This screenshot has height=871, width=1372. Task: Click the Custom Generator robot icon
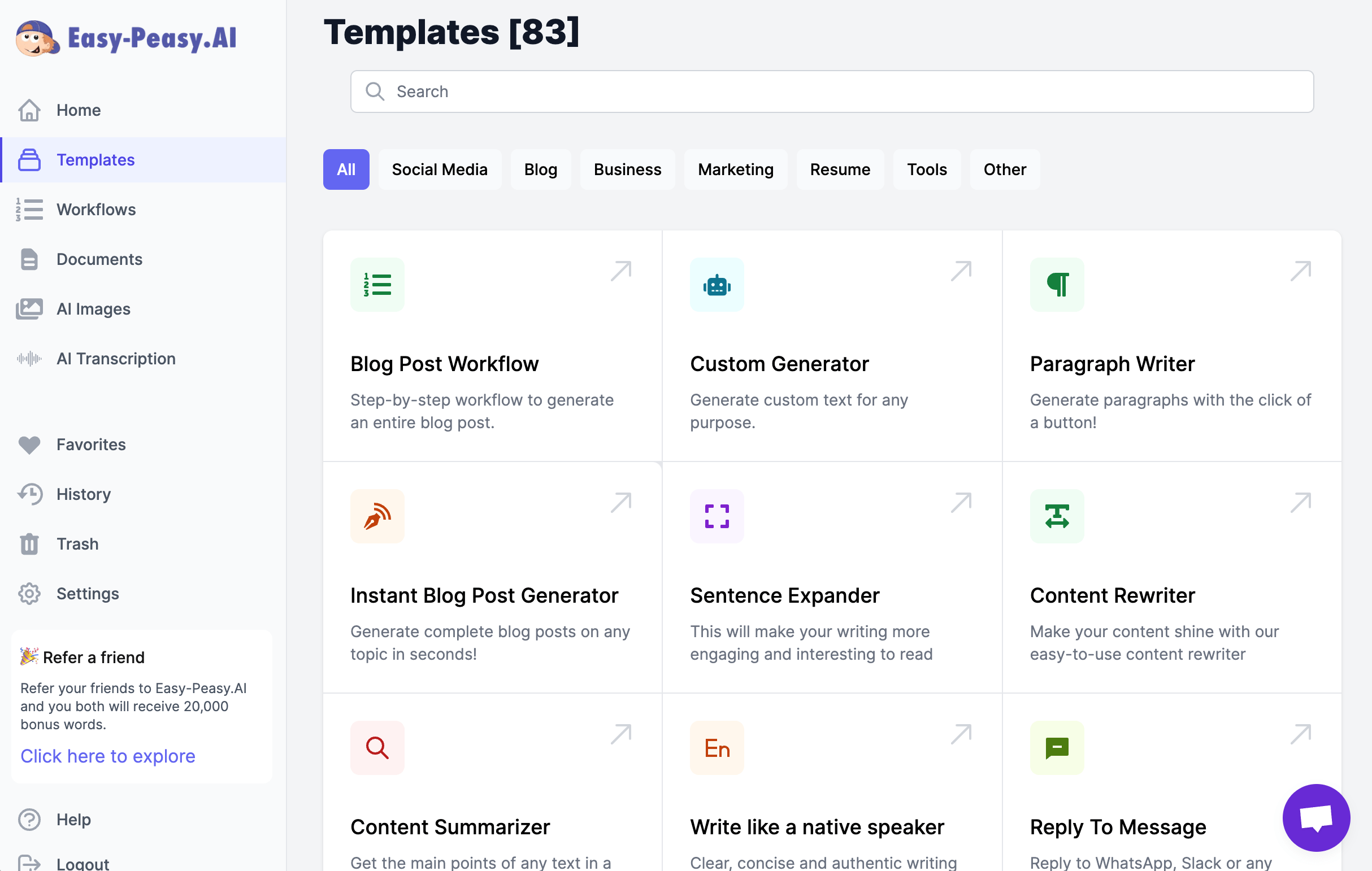pos(717,284)
